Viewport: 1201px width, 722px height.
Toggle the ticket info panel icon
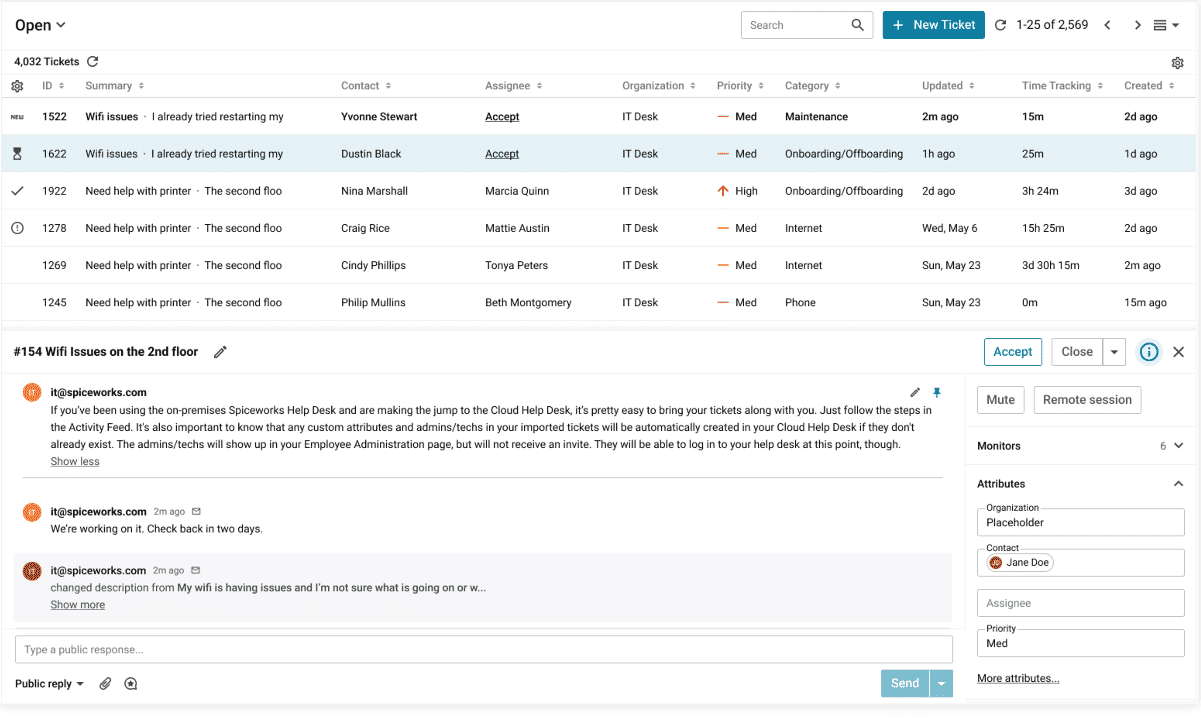[1149, 352]
